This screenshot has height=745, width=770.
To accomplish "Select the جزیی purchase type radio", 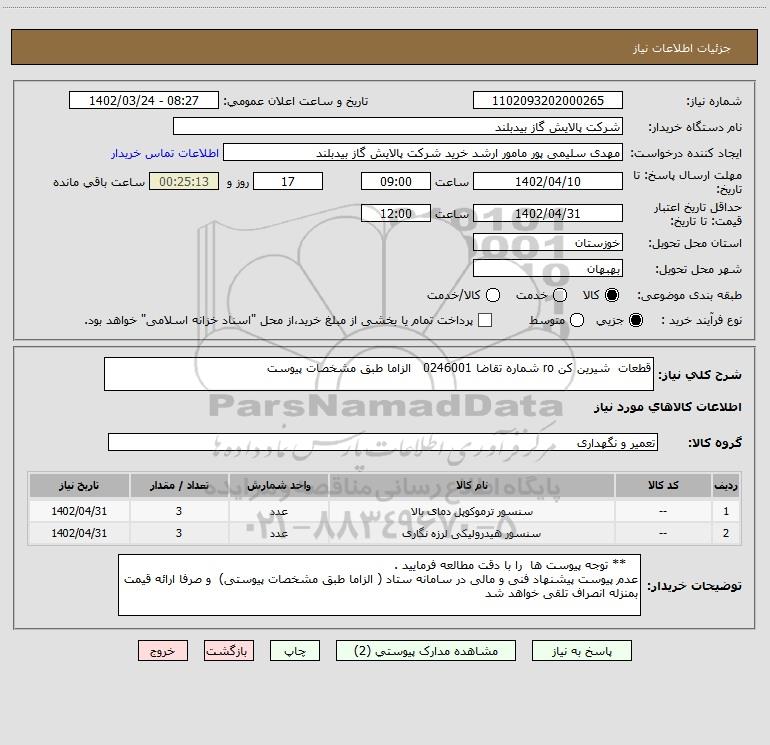I will coord(636,320).
